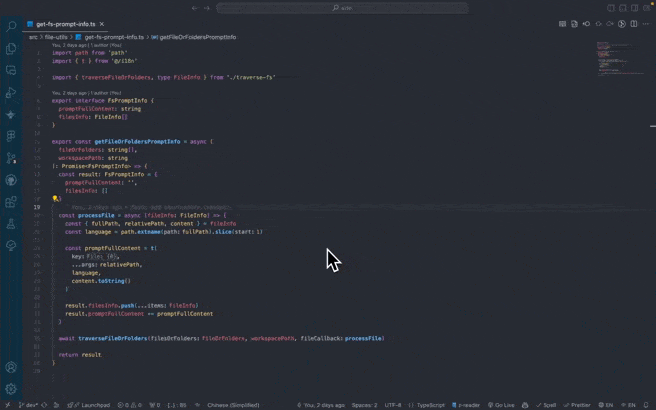Viewport: 656px width, 410px height.
Task: Click the FsPromptInfo interface name
Action: (x=127, y=101)
